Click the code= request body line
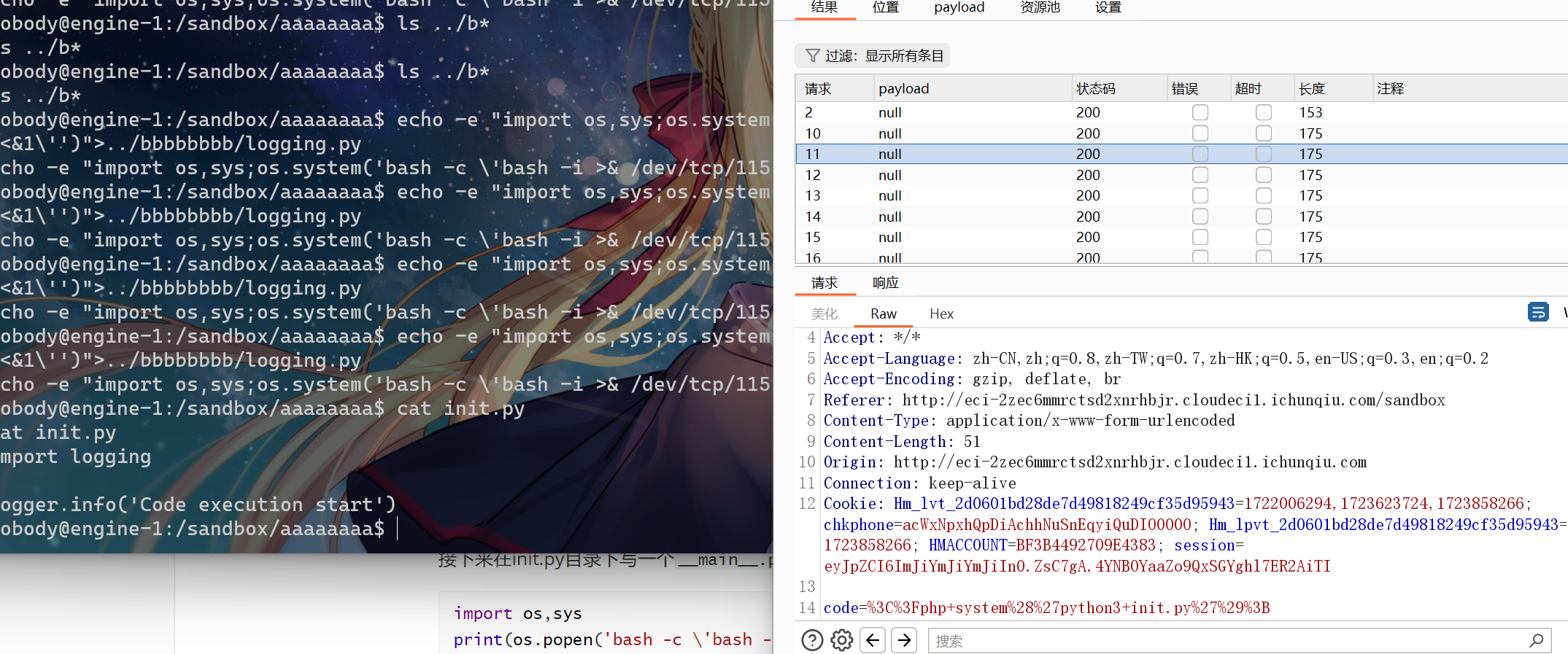 (1046, 607)
